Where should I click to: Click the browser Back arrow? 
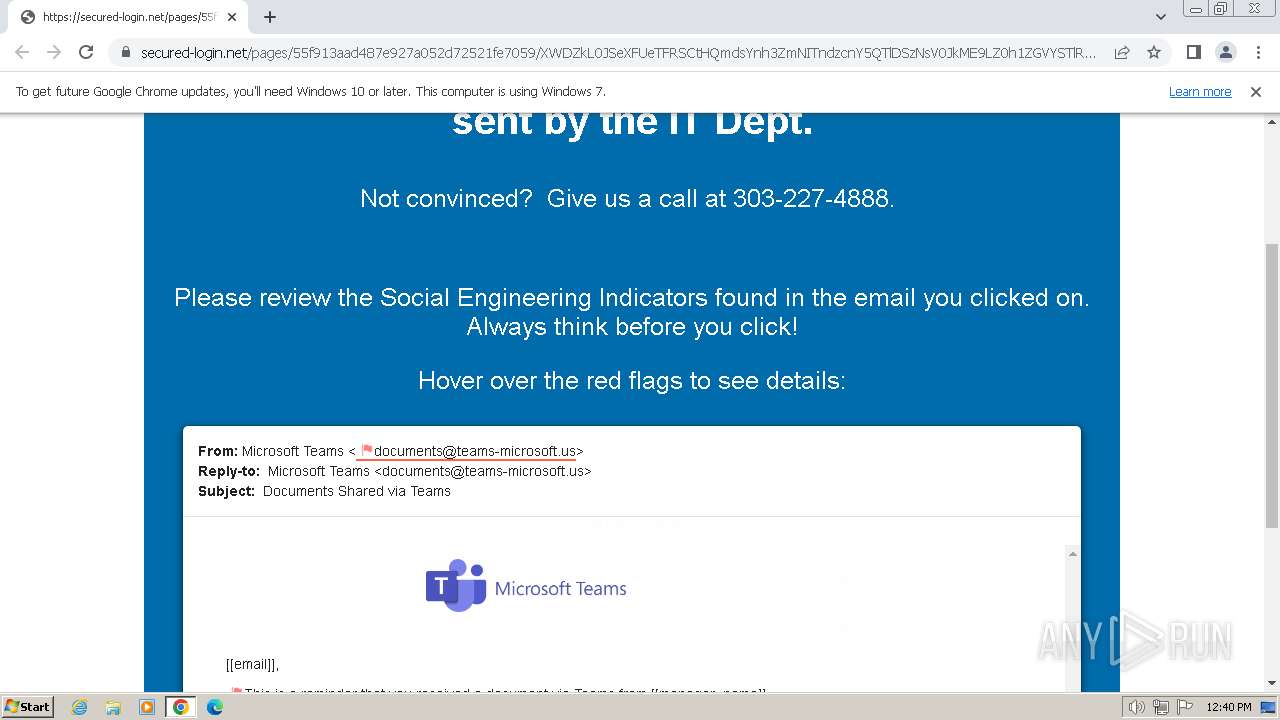pyautogui.click(x=22, y=52)
